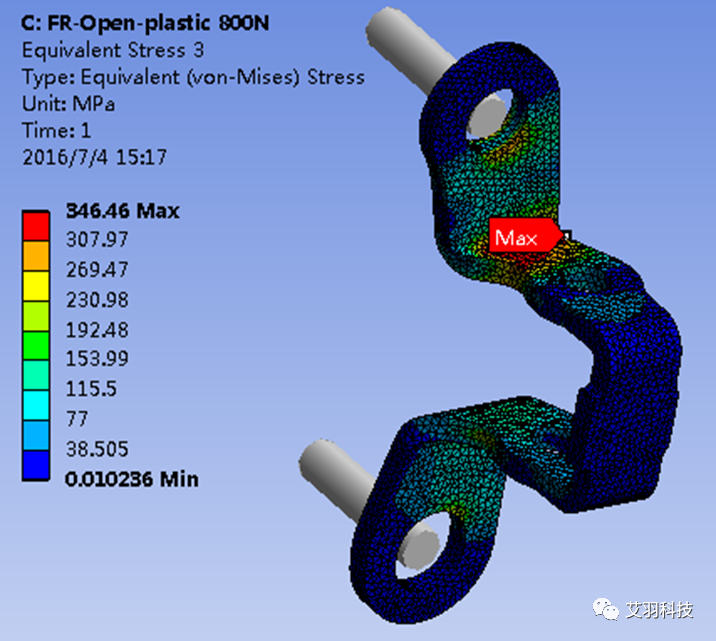The height and width of the screenshot is (641, 716).
Task: Select the '269.47' legend value
Action: pos(97,270)
